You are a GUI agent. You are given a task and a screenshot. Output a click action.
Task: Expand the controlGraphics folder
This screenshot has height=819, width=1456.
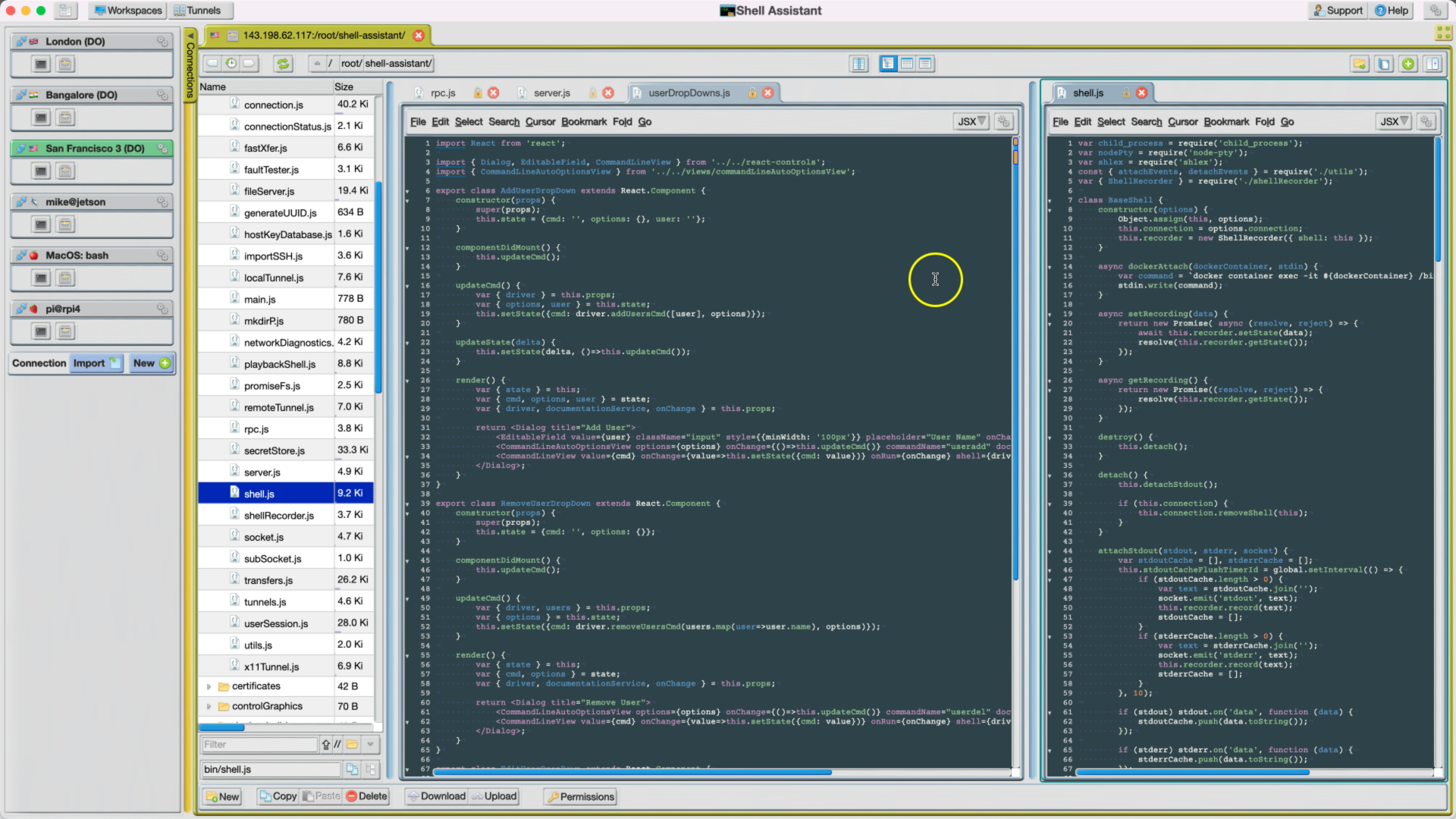click(x=210, y=706)
